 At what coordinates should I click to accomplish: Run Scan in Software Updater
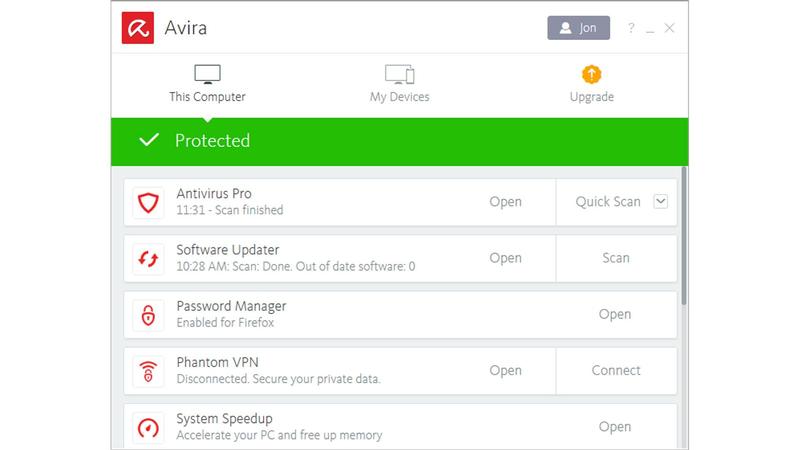(x=616, y=258)
